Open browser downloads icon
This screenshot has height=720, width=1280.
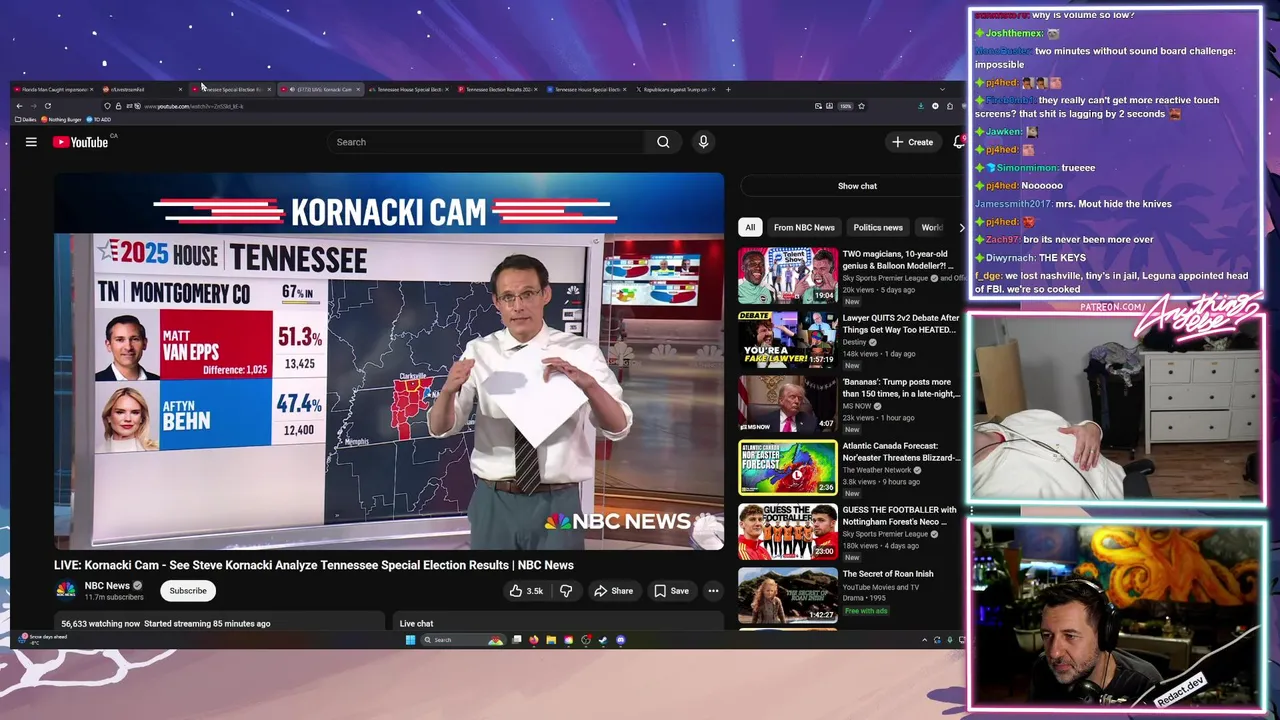[921, 106]
